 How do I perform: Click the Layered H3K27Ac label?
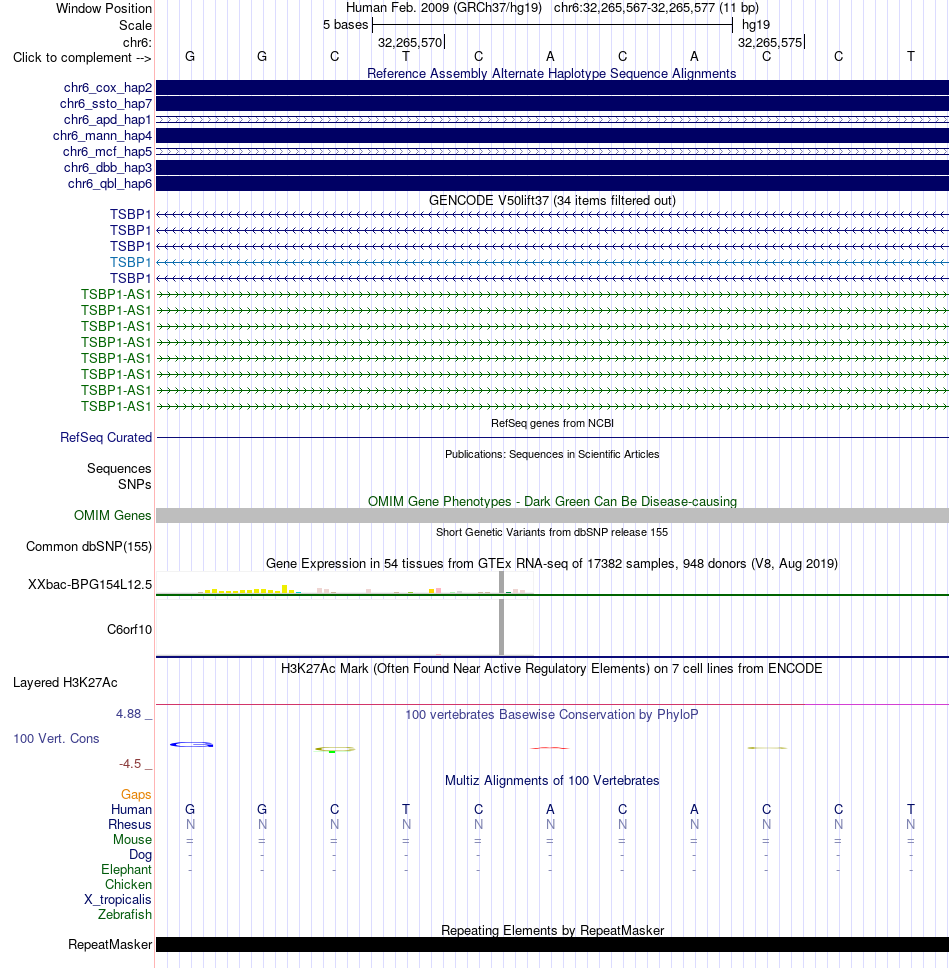pos(65,682)
